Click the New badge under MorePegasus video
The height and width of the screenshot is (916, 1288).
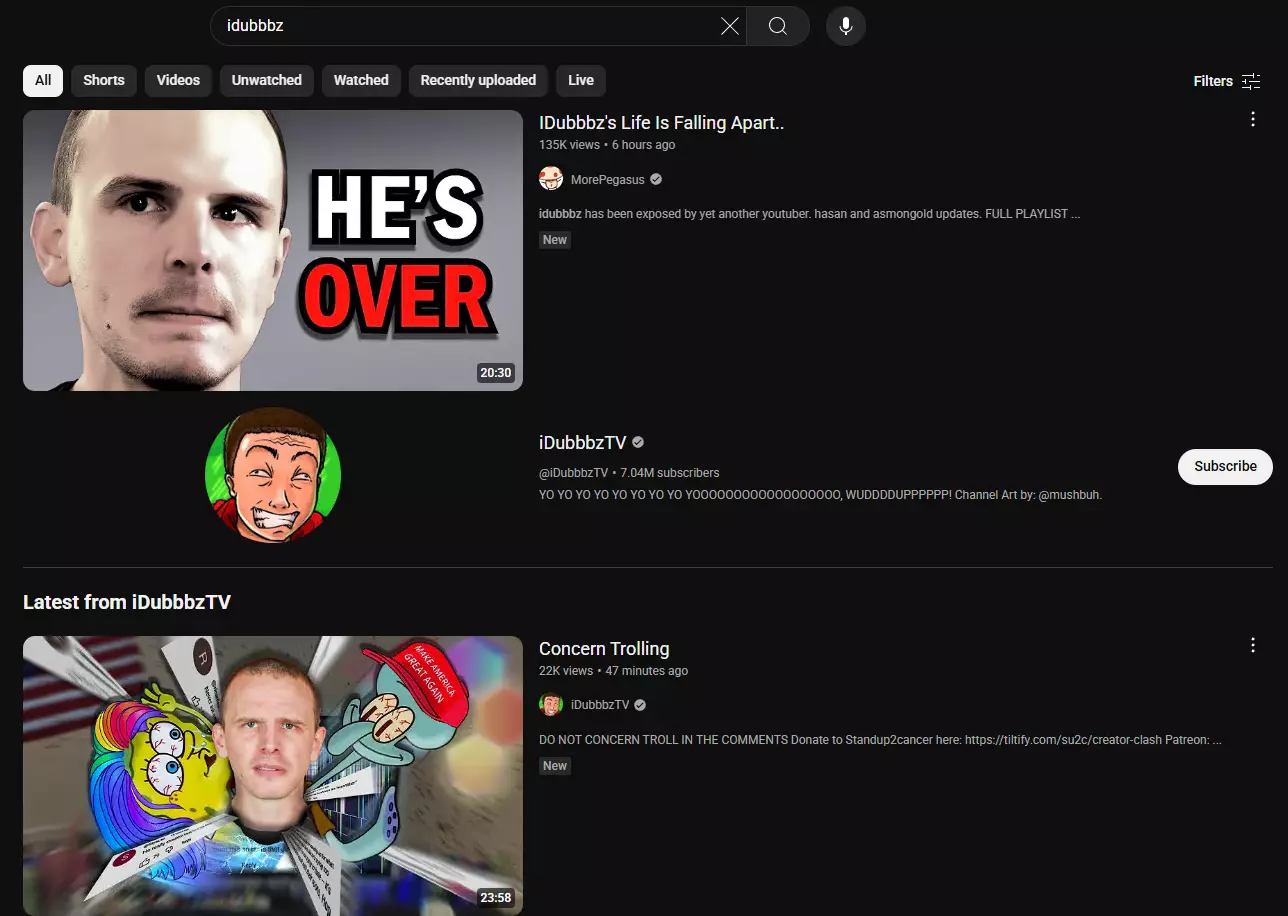[x=555, y=240]
